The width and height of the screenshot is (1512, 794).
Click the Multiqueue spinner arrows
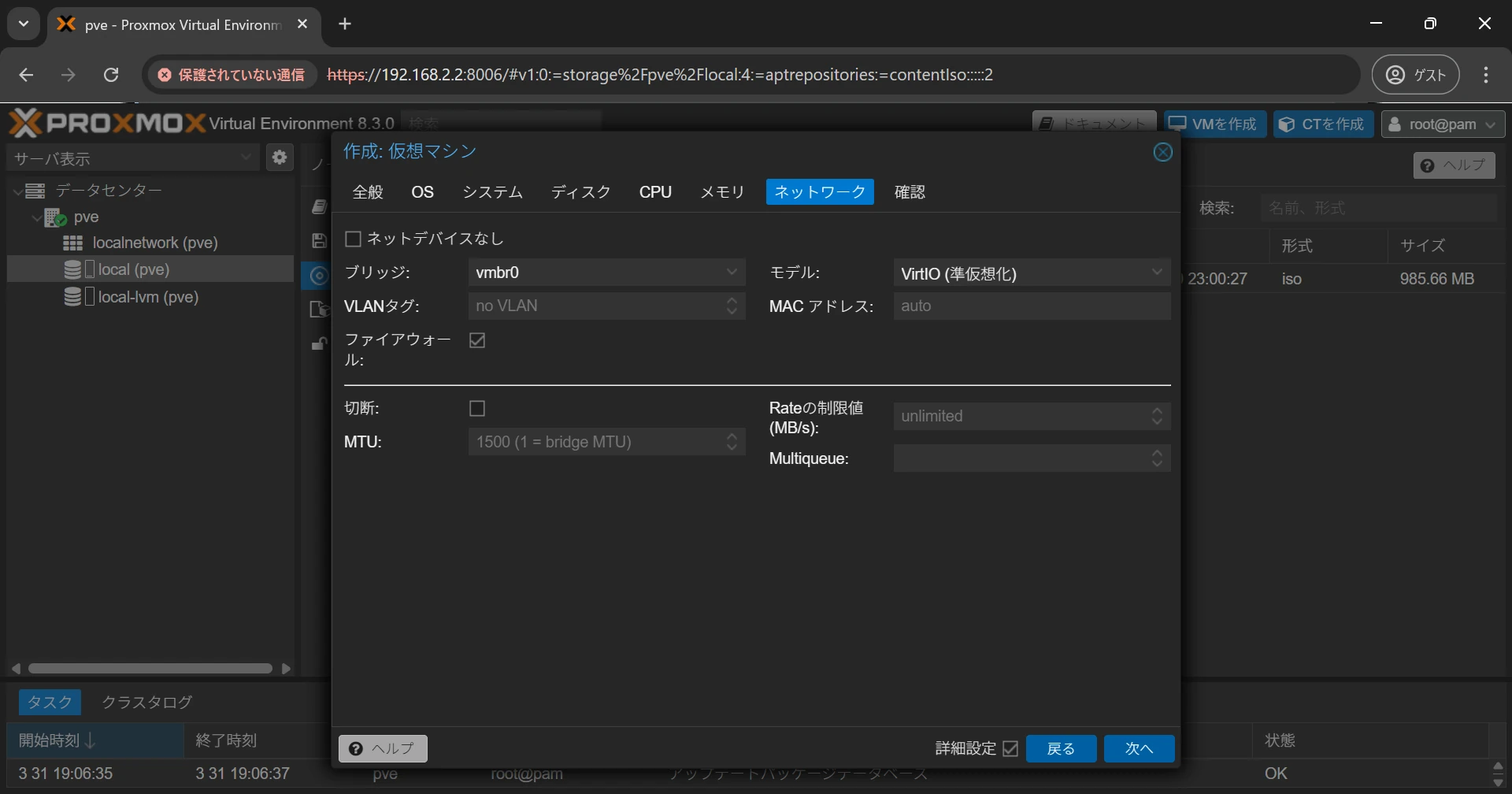click(1157, 458)
